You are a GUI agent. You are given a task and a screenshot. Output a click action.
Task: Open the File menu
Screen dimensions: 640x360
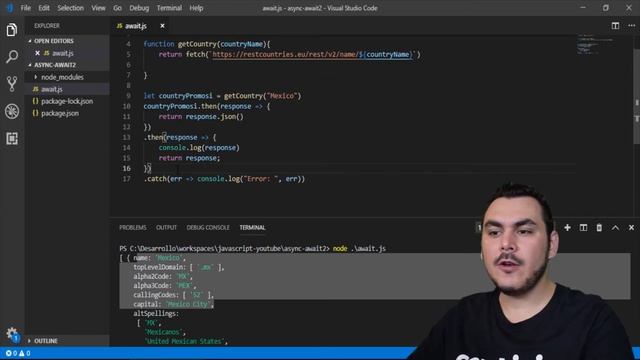(x=26, y=8)
